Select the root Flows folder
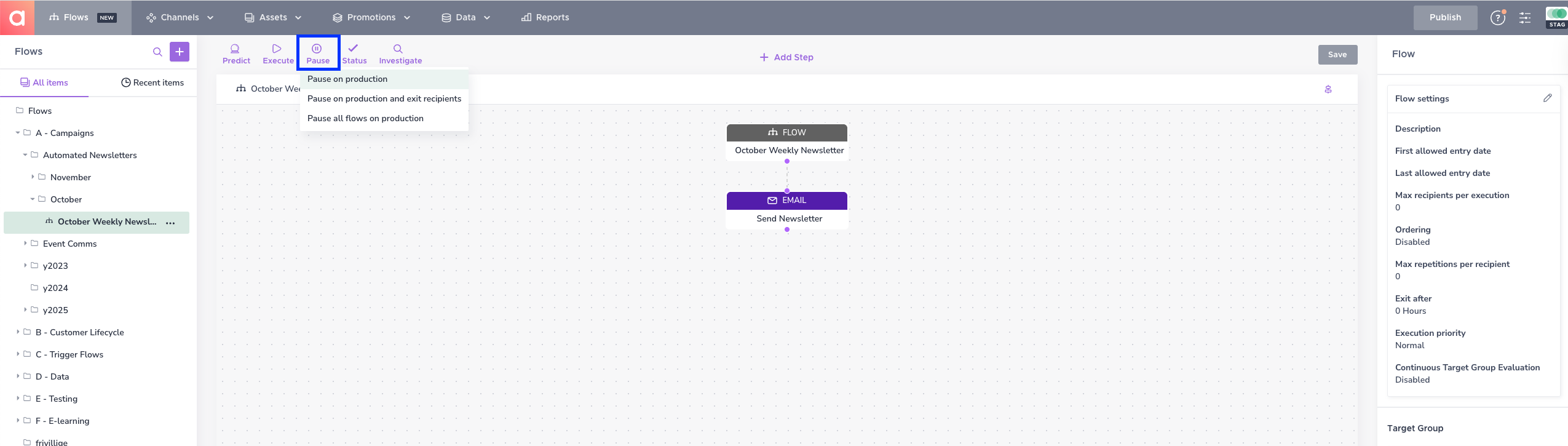1568x446 pixels. pos(40,111)
